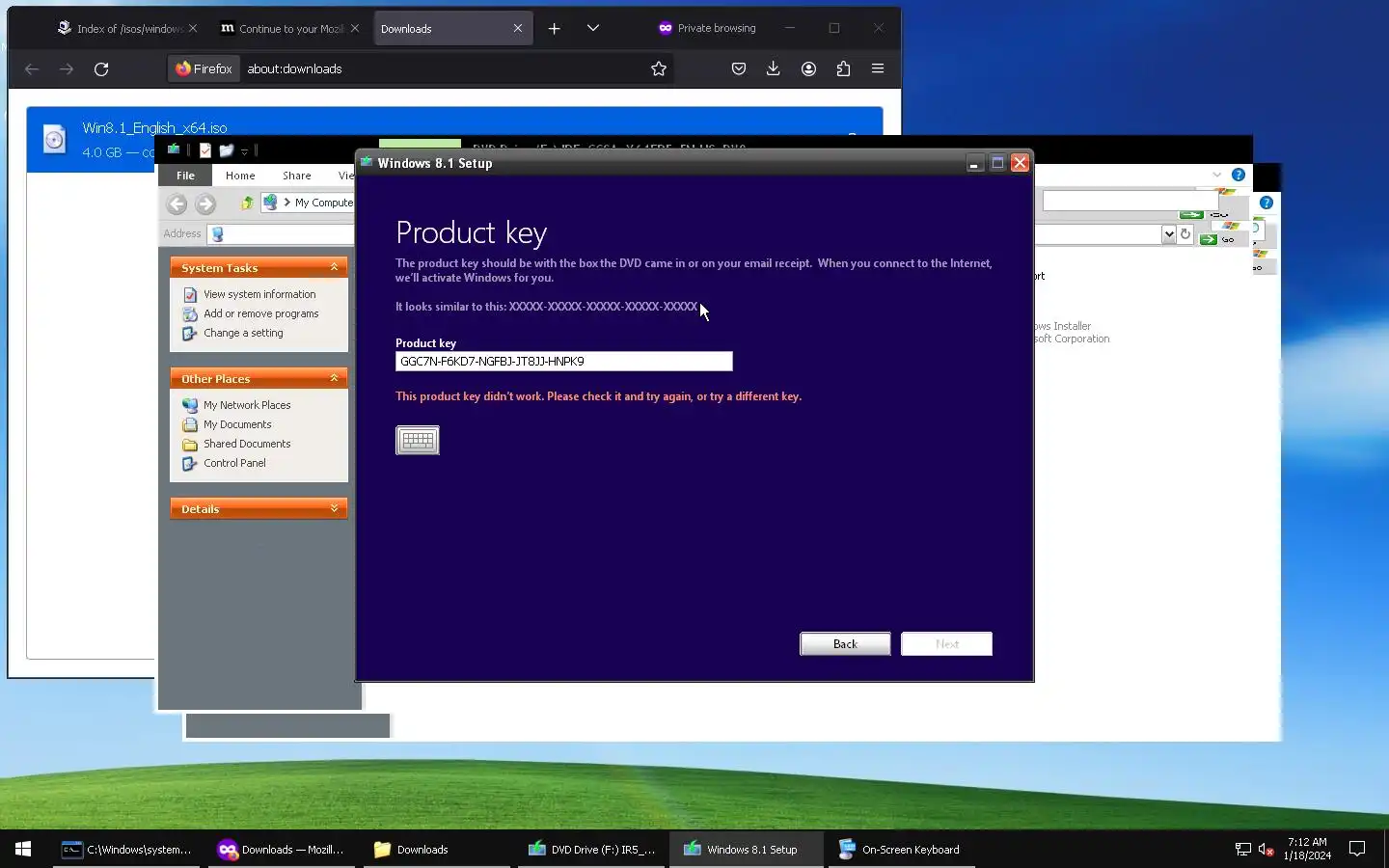Collapse the Other Places panel
The height and width of the screenshot is (868, 1389).
(334, 379)
